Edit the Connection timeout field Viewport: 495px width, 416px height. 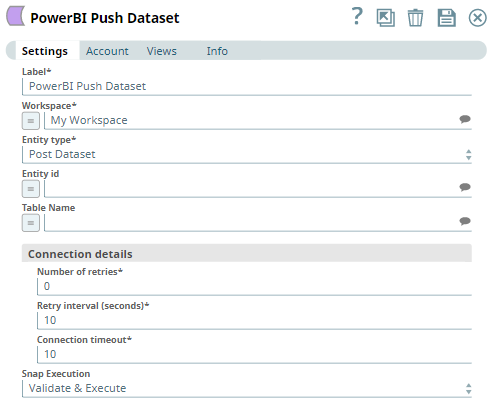click(254, 355)
